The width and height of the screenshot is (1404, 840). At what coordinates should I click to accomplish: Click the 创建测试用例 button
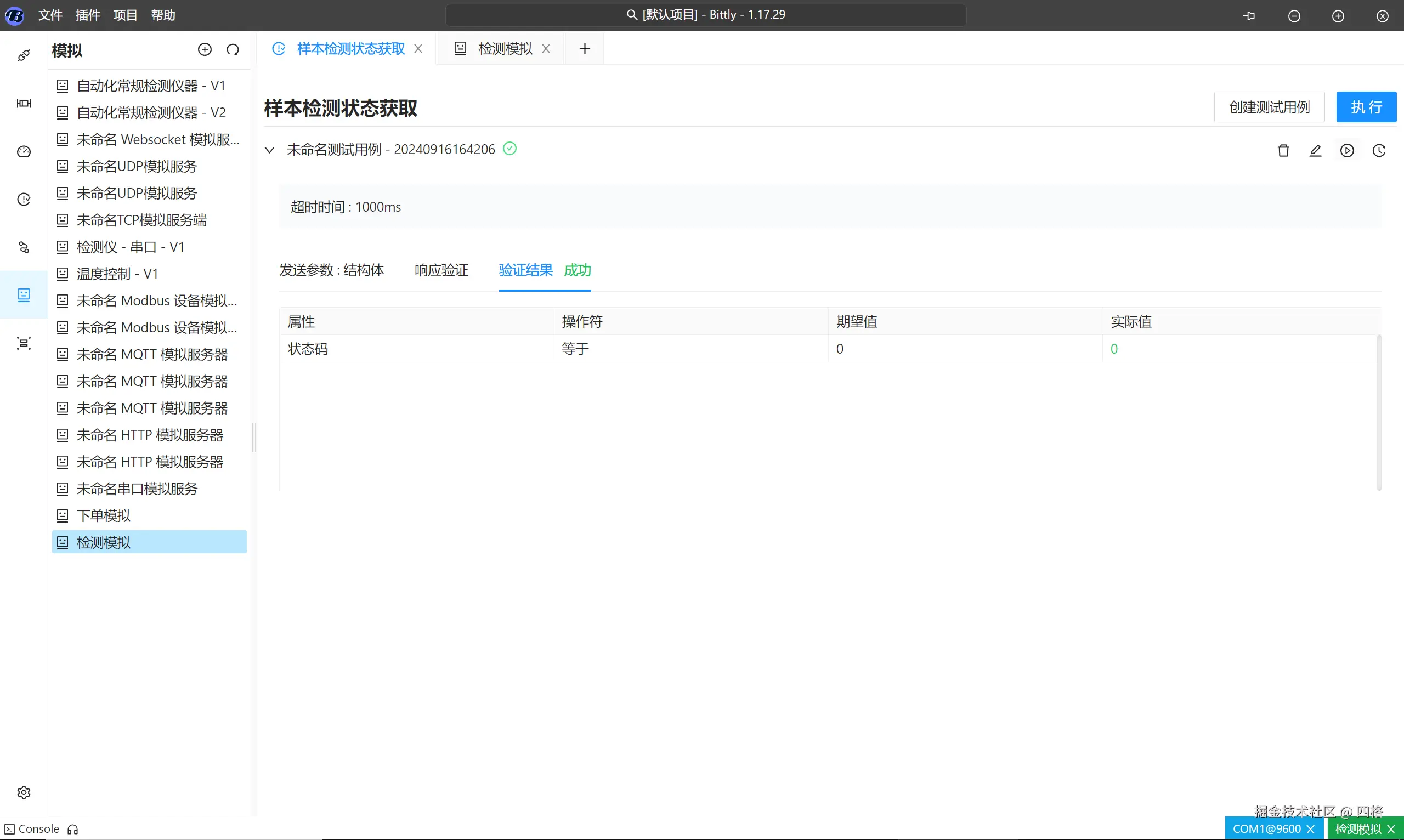tap(1269, 107)
